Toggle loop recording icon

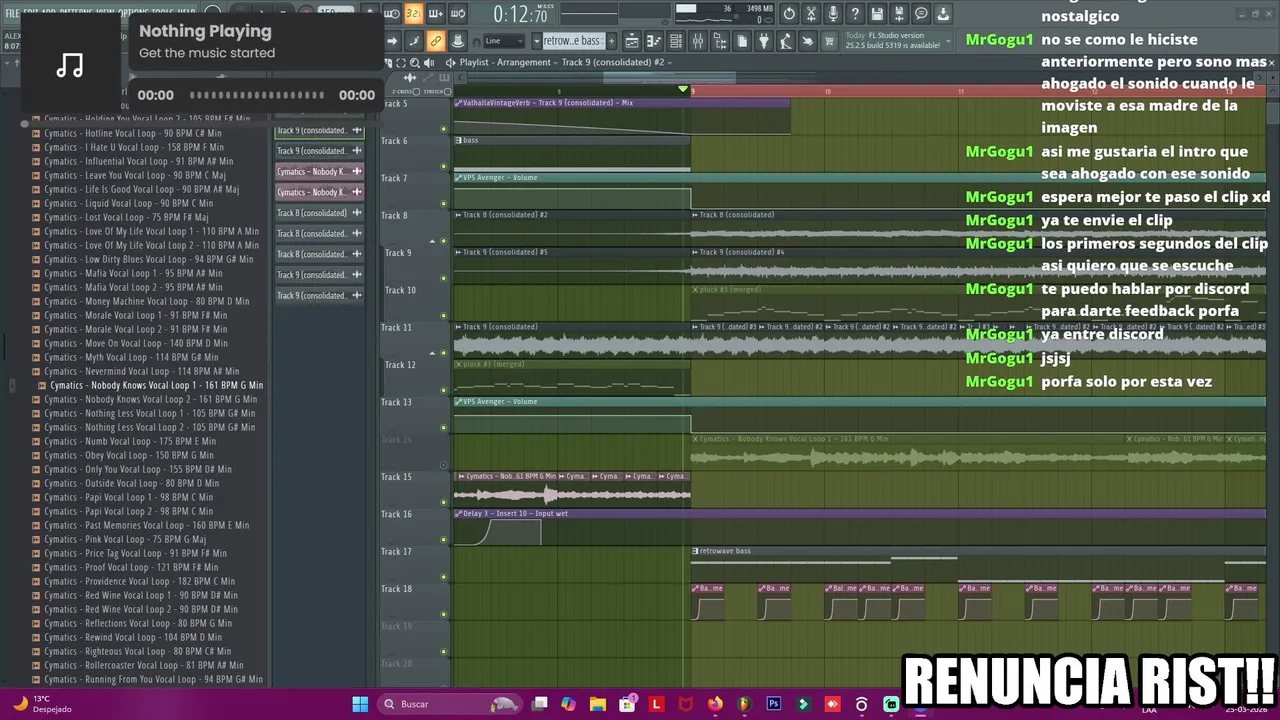(x=458, y=14)
